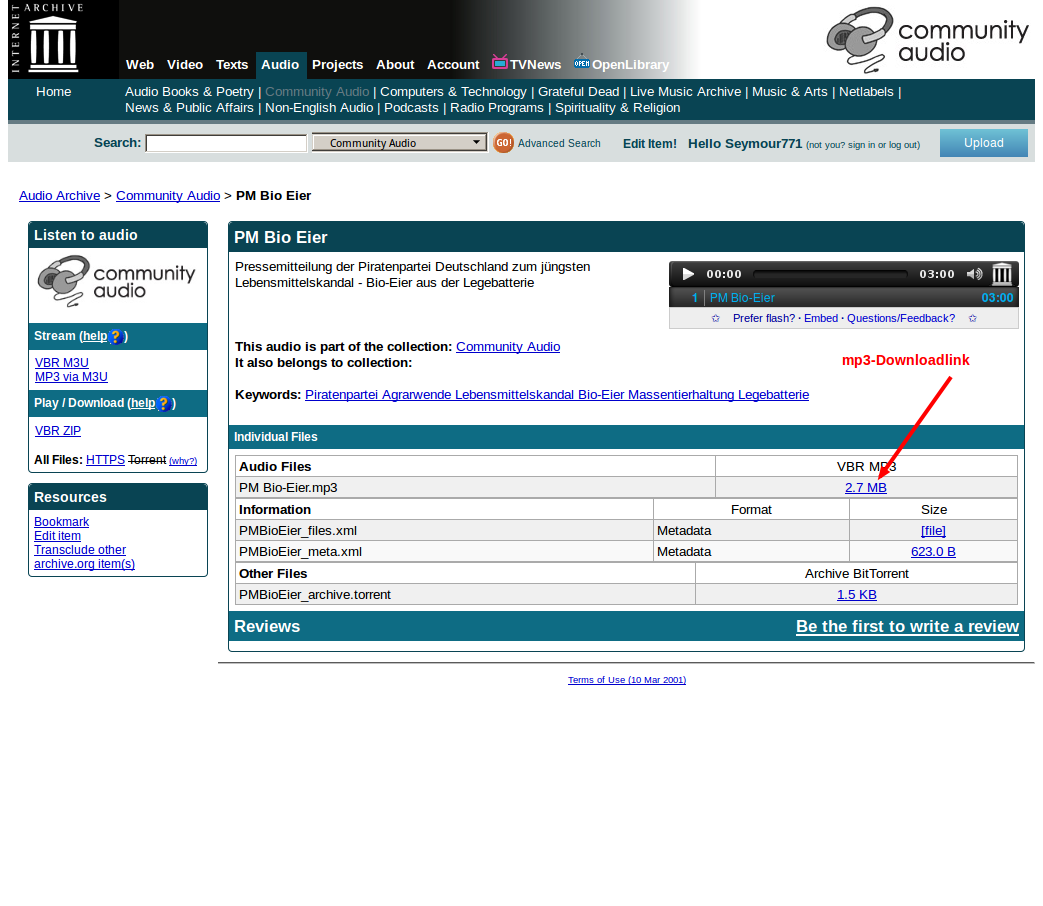This screenshot has width=1043, height=906.
Task: Open the TVNews icon link
Action: (500, 63)
